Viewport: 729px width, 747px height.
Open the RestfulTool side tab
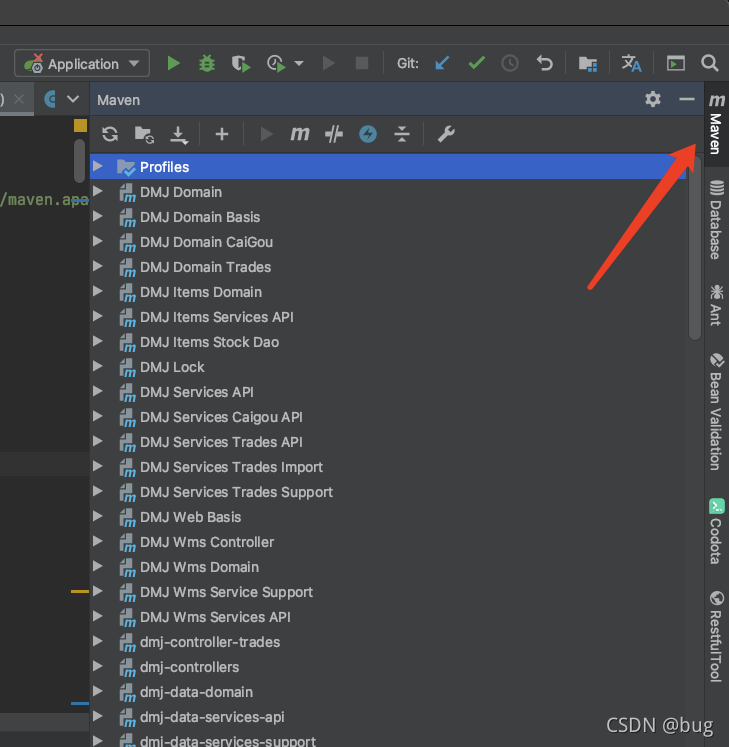[x=716, y=636]
